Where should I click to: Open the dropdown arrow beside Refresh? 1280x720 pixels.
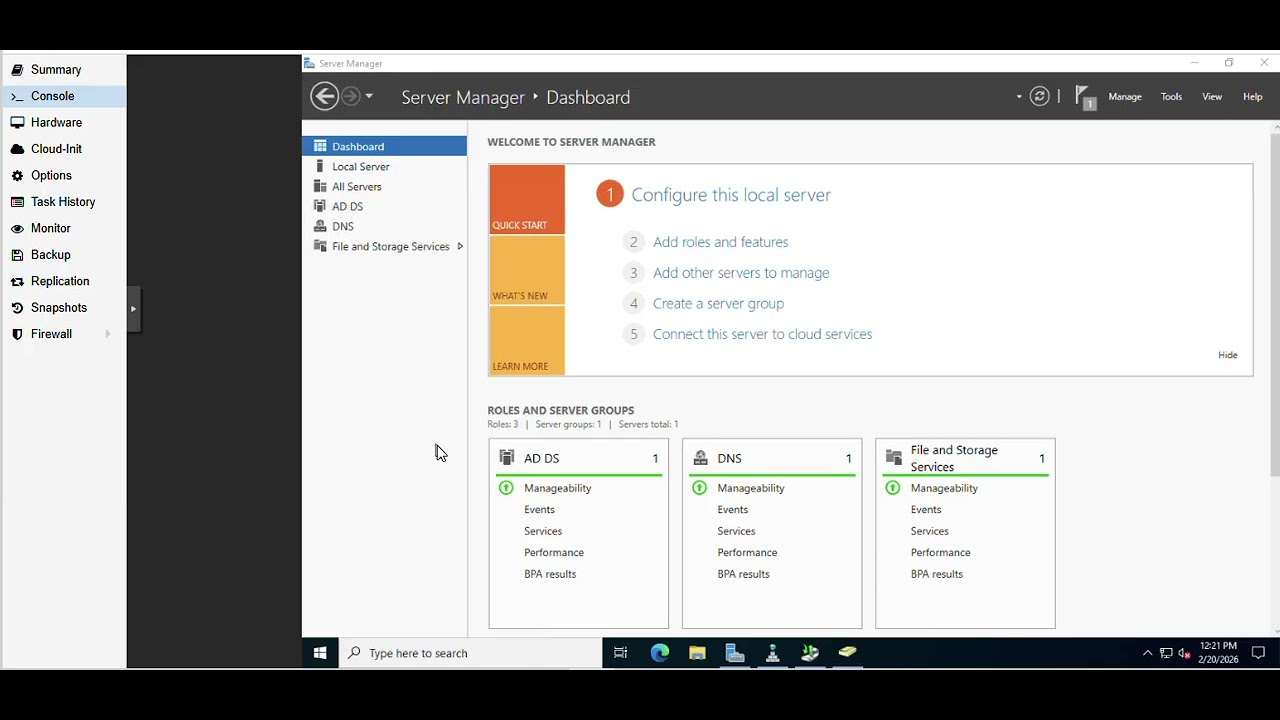(1019, 97)
